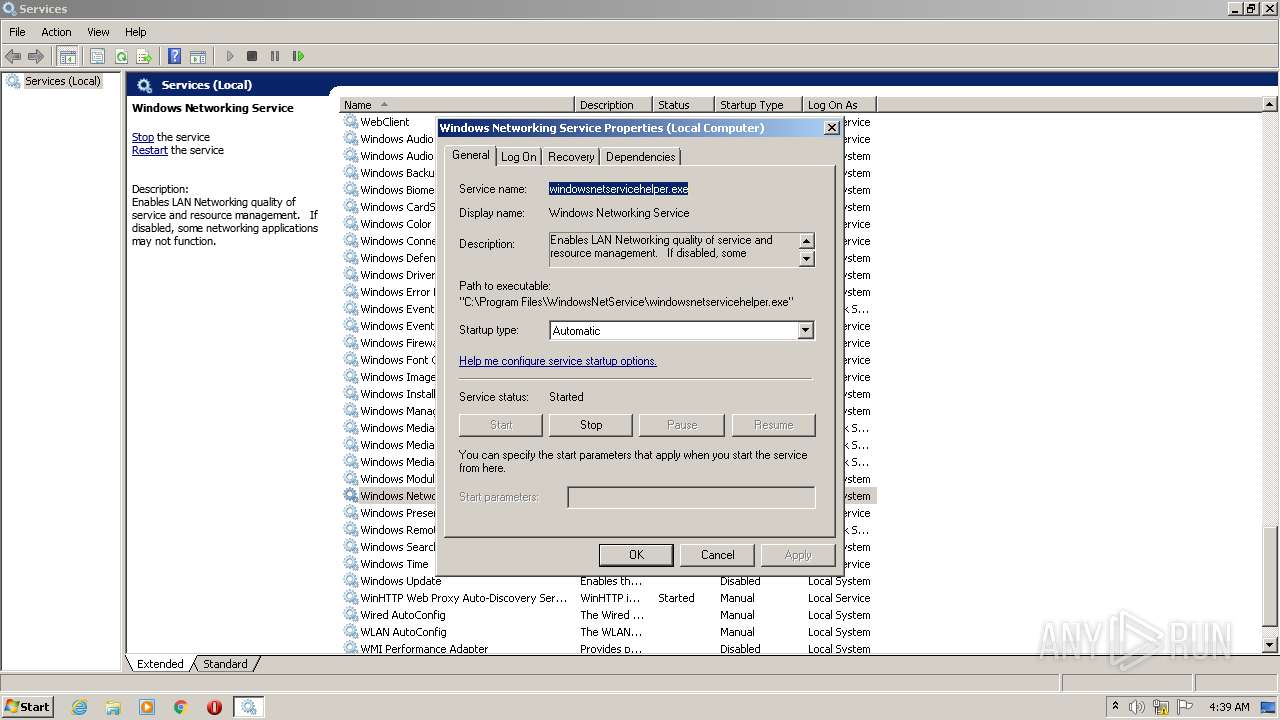Click the Start parameters input field
1280x720 pixels.
tap(691, 497)
